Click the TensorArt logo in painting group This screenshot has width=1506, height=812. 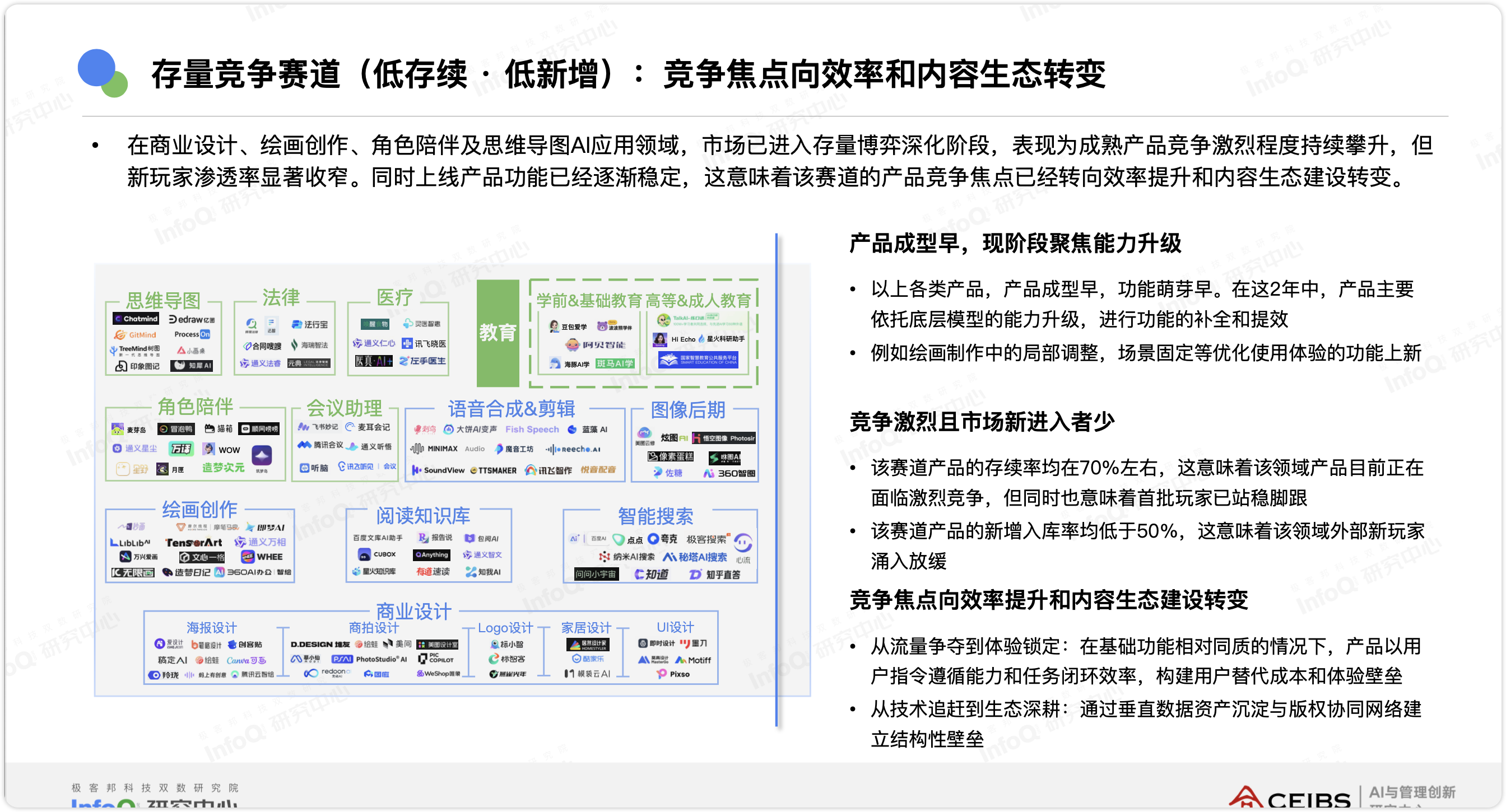pos(193,542)
